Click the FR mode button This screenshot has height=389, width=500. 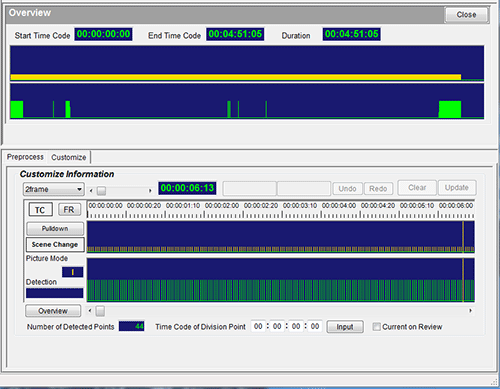pyautogui.click(x=69, y=210)
